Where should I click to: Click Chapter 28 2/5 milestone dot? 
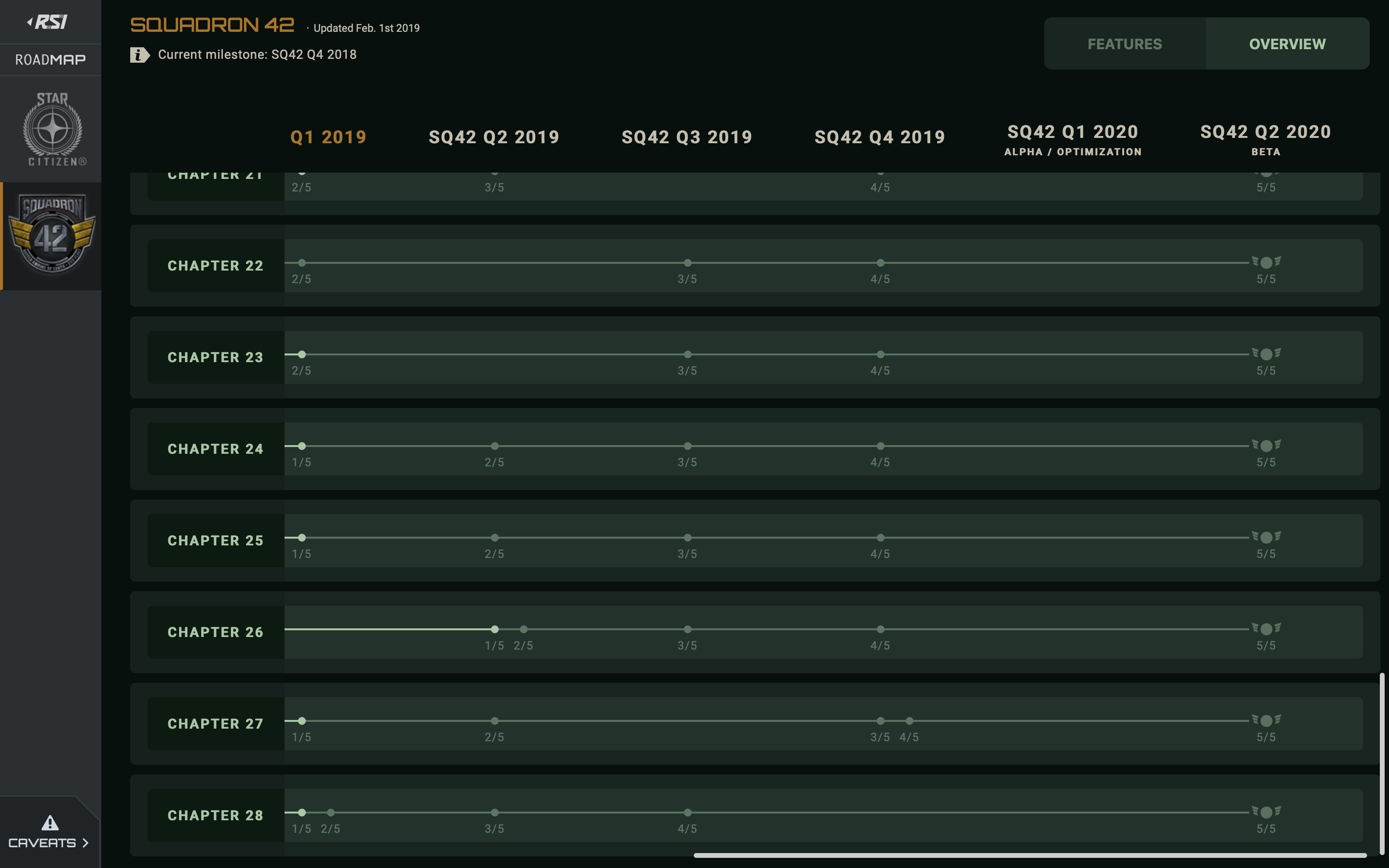coord(330,813)
